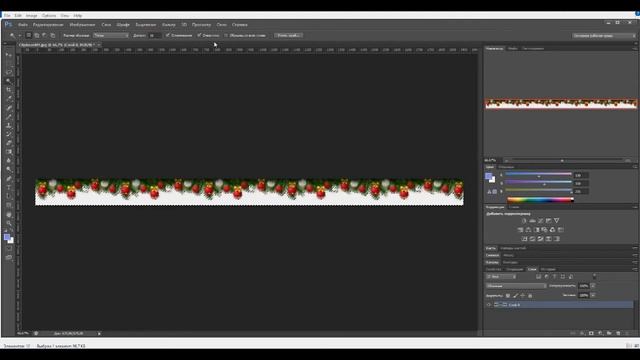The height and width of the screenshot is (360, 640).
Task: Select the Move tool in toolbox
Action: pyautogui.click(x=9, y=54)
